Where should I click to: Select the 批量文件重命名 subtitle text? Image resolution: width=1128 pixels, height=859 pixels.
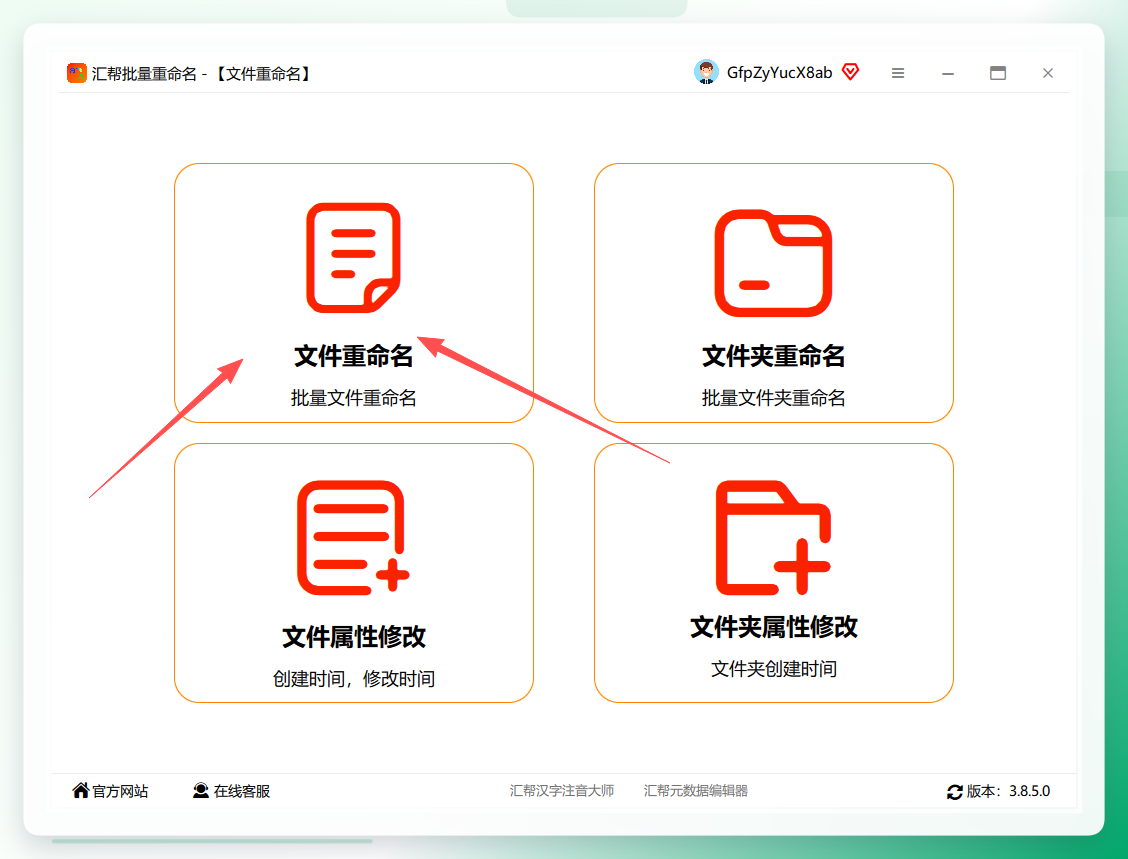(x=353, y=398)
